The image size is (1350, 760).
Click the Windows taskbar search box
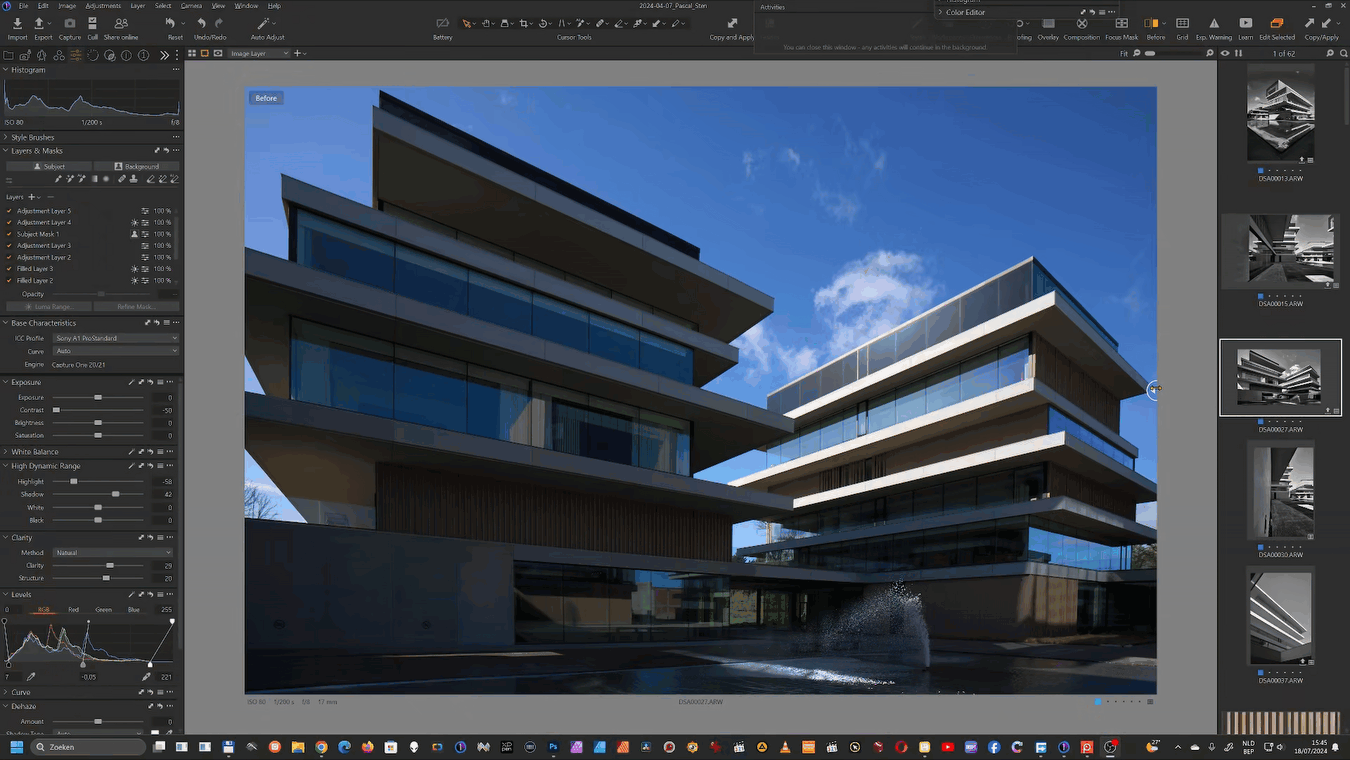89,747
